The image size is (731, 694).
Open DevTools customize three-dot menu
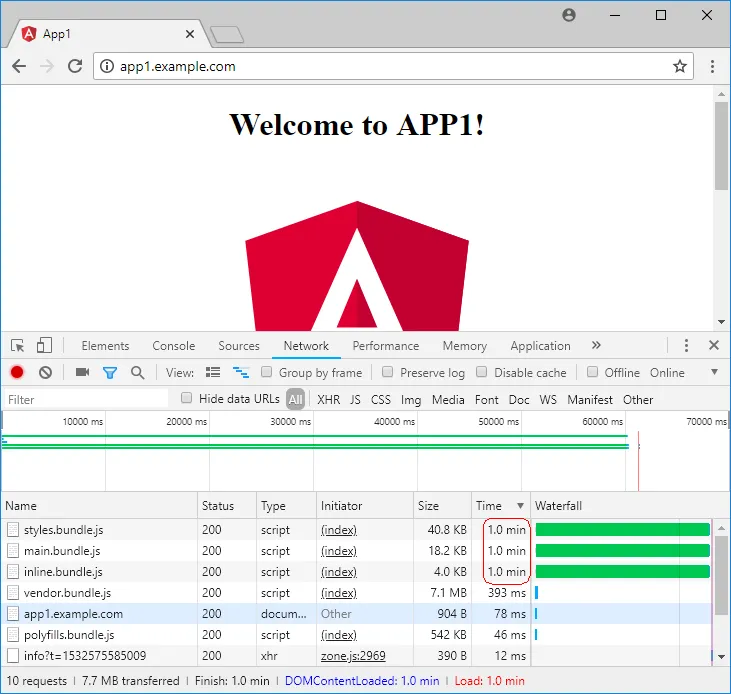coord(686,345)
